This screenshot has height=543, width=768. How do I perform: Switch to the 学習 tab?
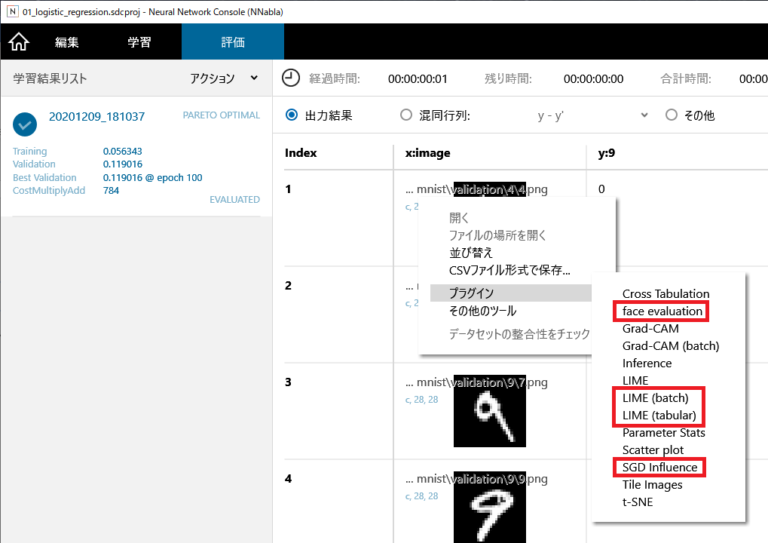(139, 42)
